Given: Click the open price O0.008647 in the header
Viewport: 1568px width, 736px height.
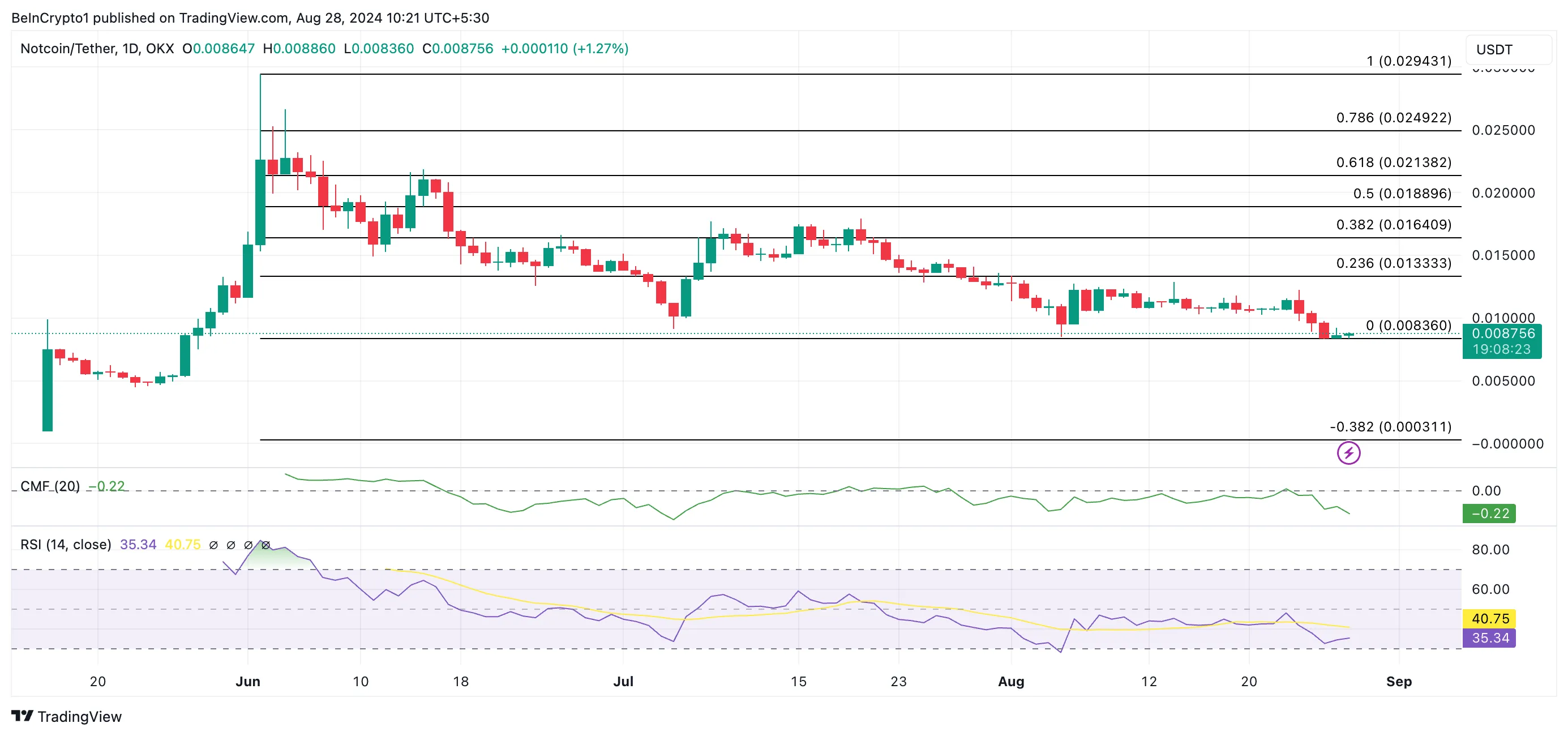Looking at the screenshot, I should point(219,49).
